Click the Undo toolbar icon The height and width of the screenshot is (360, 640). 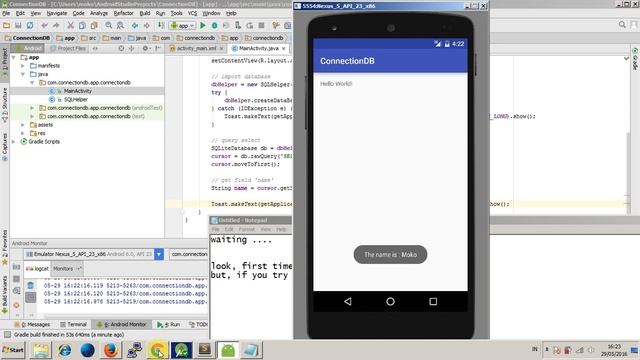click(x=44, y=25)
